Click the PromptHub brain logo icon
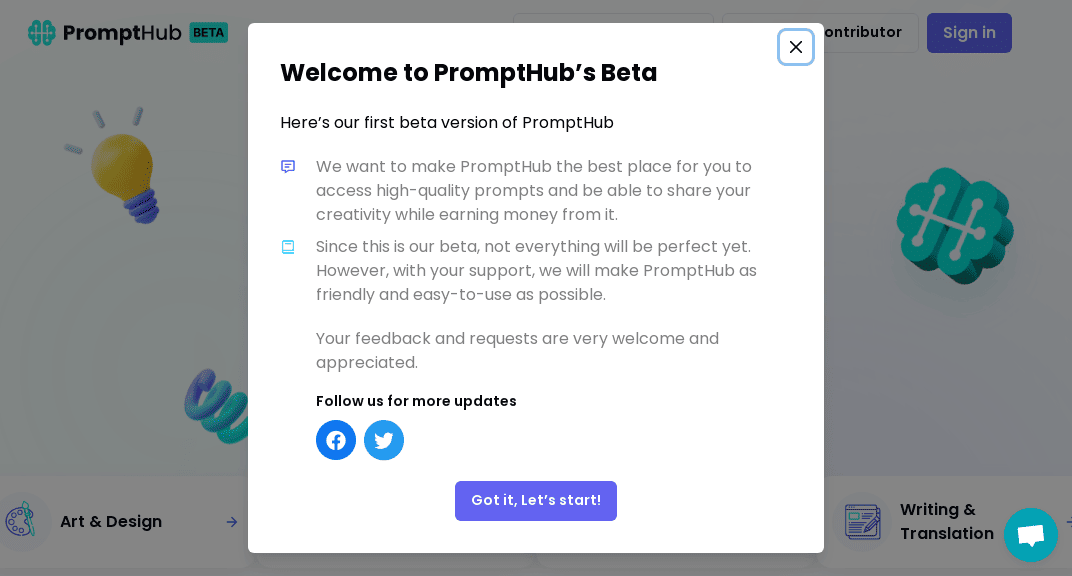This screenshot has height=576, width=1072. click(x=41, y=32)
